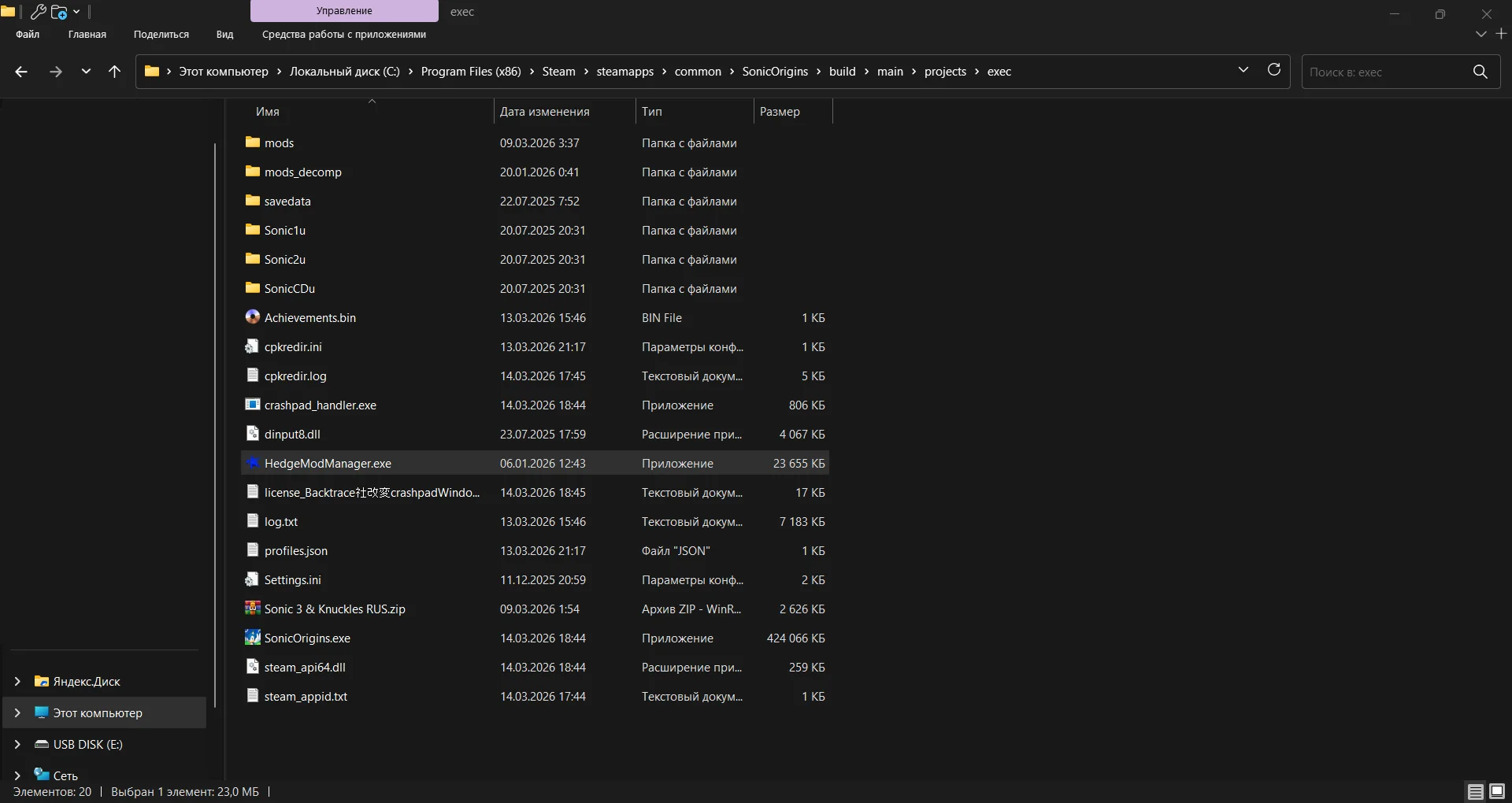Click date 06.01.2026 12:43 of HedgeModManager.exe

[543, 463]
